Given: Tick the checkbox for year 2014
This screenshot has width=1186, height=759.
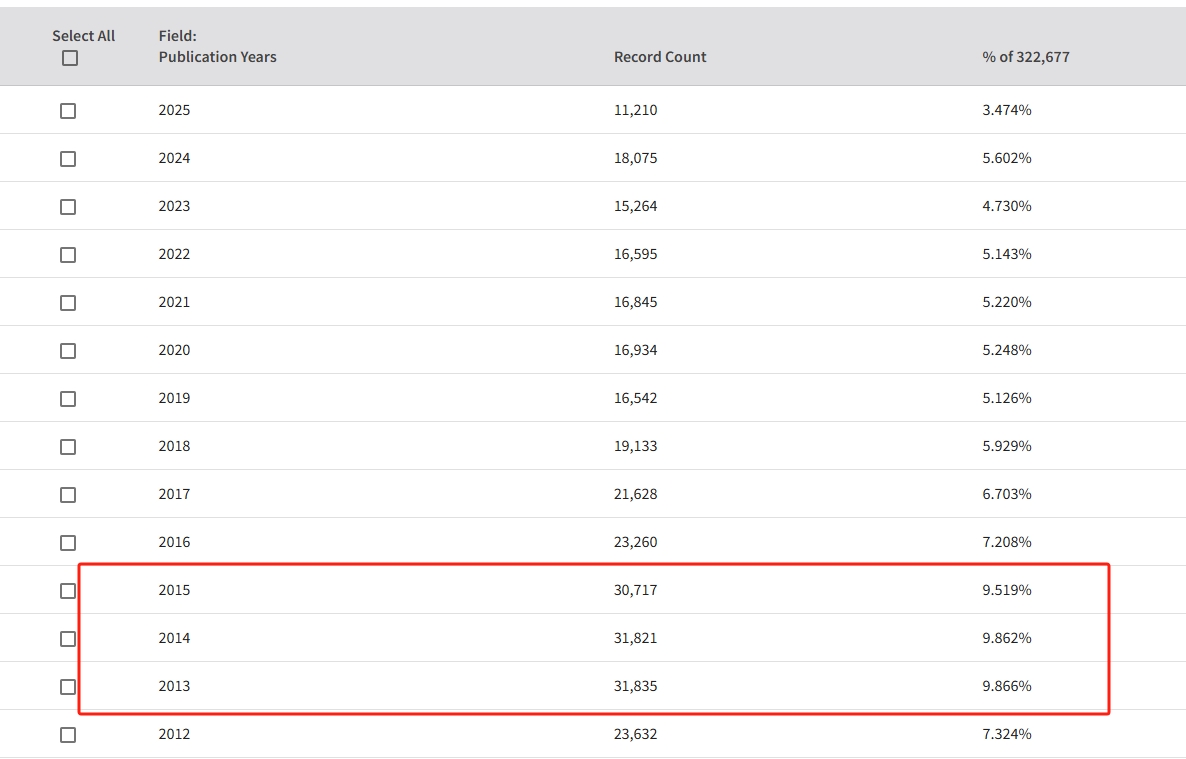Looking at the screenshot, I should point(68,639).
